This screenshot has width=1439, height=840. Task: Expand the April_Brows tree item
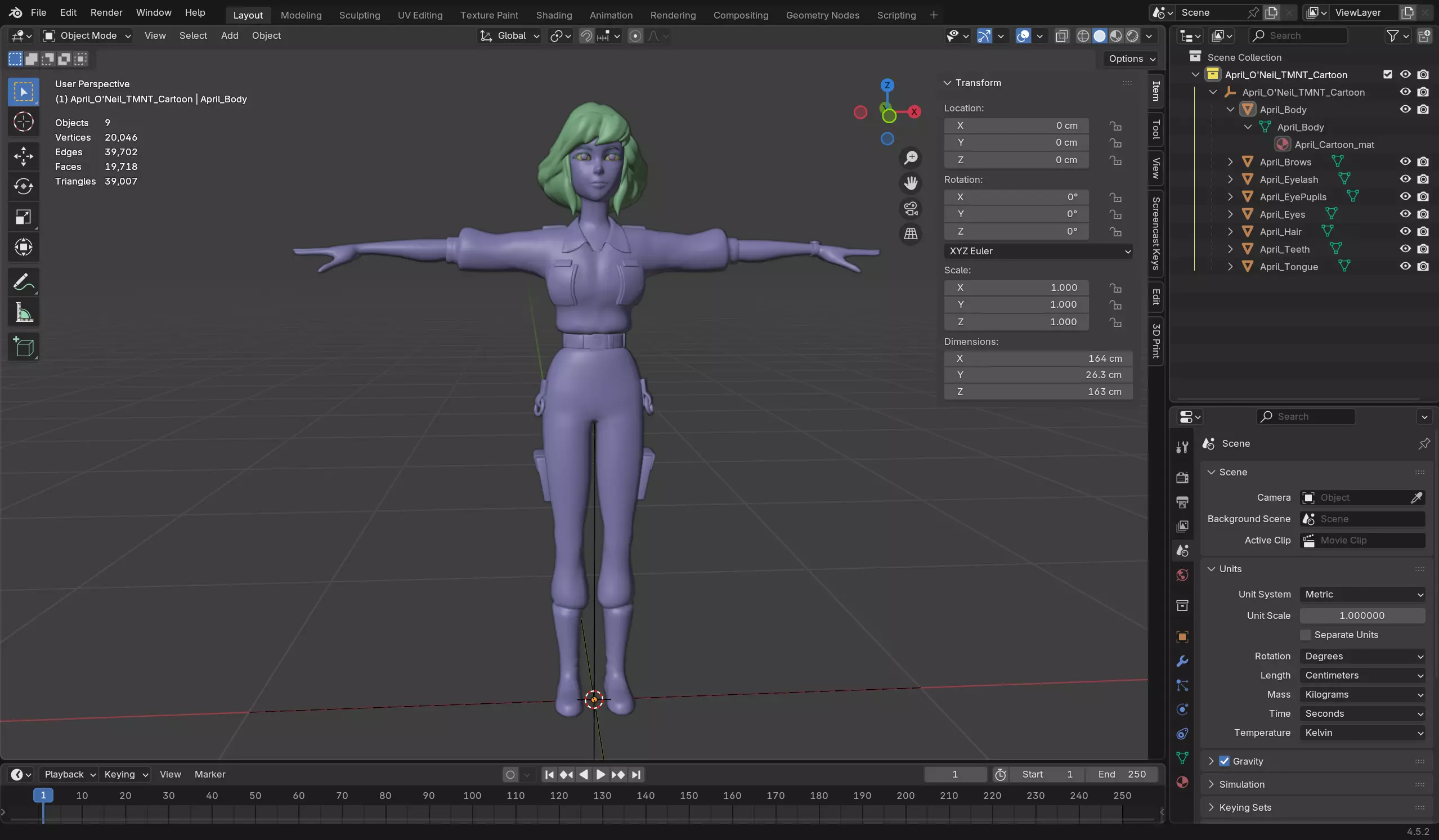pos(1231,162)
